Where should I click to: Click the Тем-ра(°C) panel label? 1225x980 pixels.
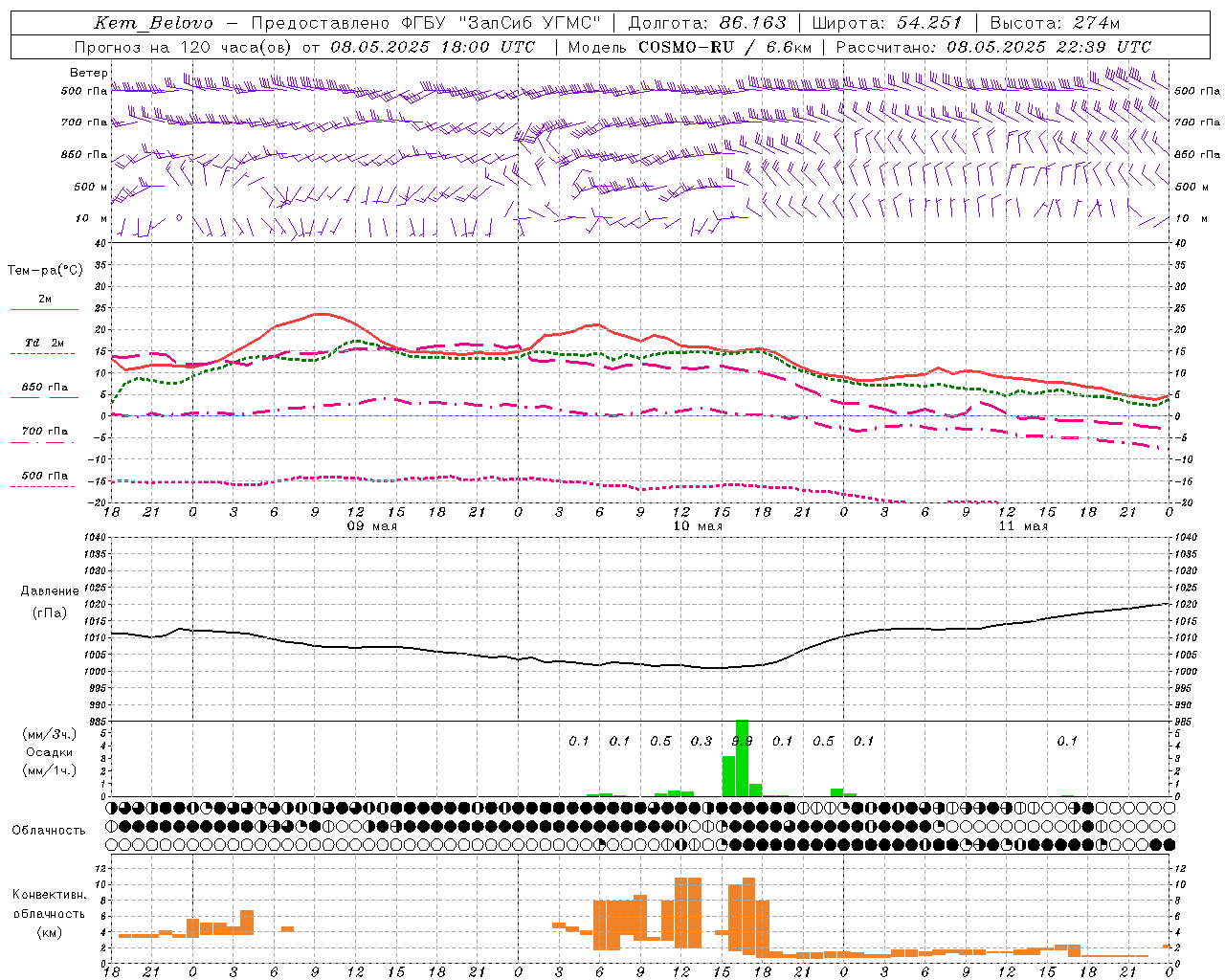[x=45, y=270]
